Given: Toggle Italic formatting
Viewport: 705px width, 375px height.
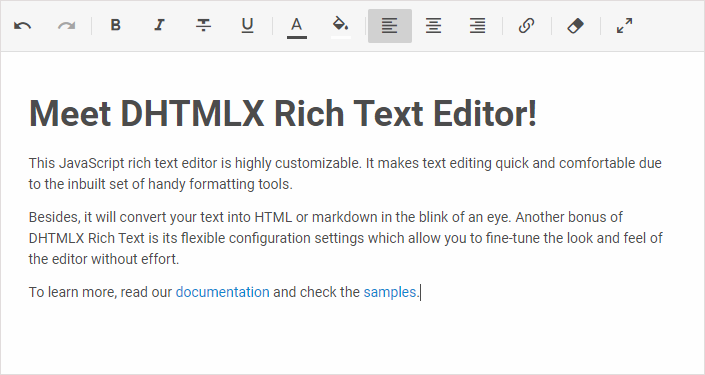Looking at the screenshot, I should pos(159,26).
